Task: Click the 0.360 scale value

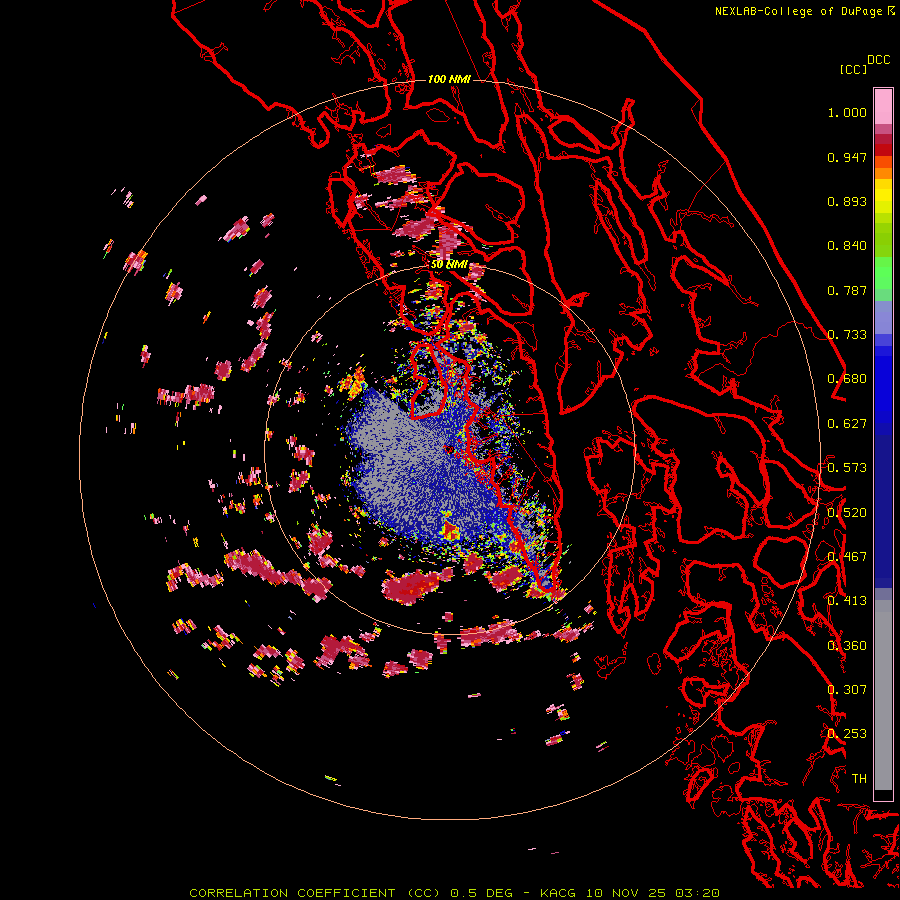Action: click(847, 646)
